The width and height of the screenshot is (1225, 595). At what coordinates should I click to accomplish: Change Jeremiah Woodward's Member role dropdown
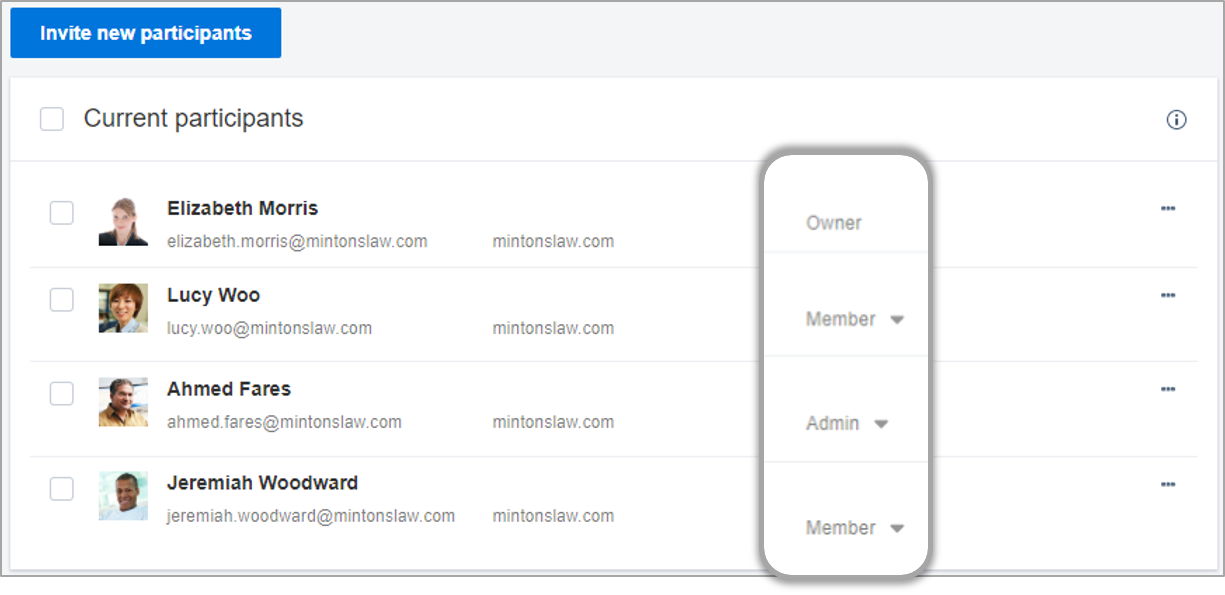click(855, 527)
